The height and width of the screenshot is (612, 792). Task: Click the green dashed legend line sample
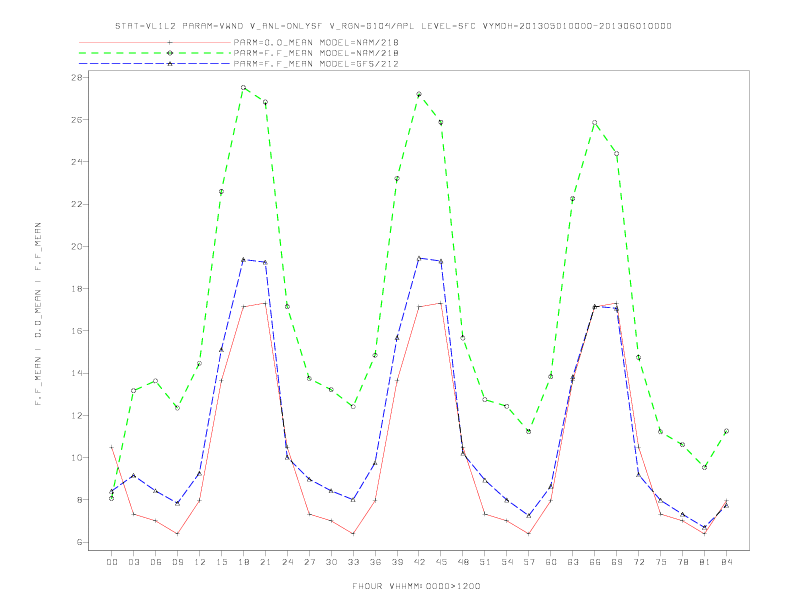click(155, 53)
